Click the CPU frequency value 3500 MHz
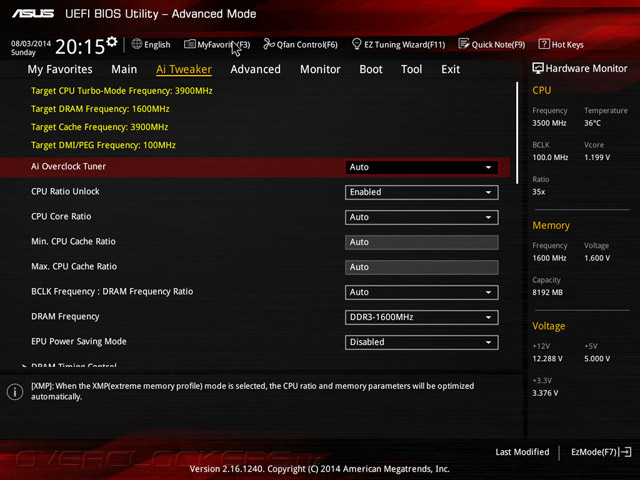This screenshot has width=640, height=480. [x=549, y=123]
